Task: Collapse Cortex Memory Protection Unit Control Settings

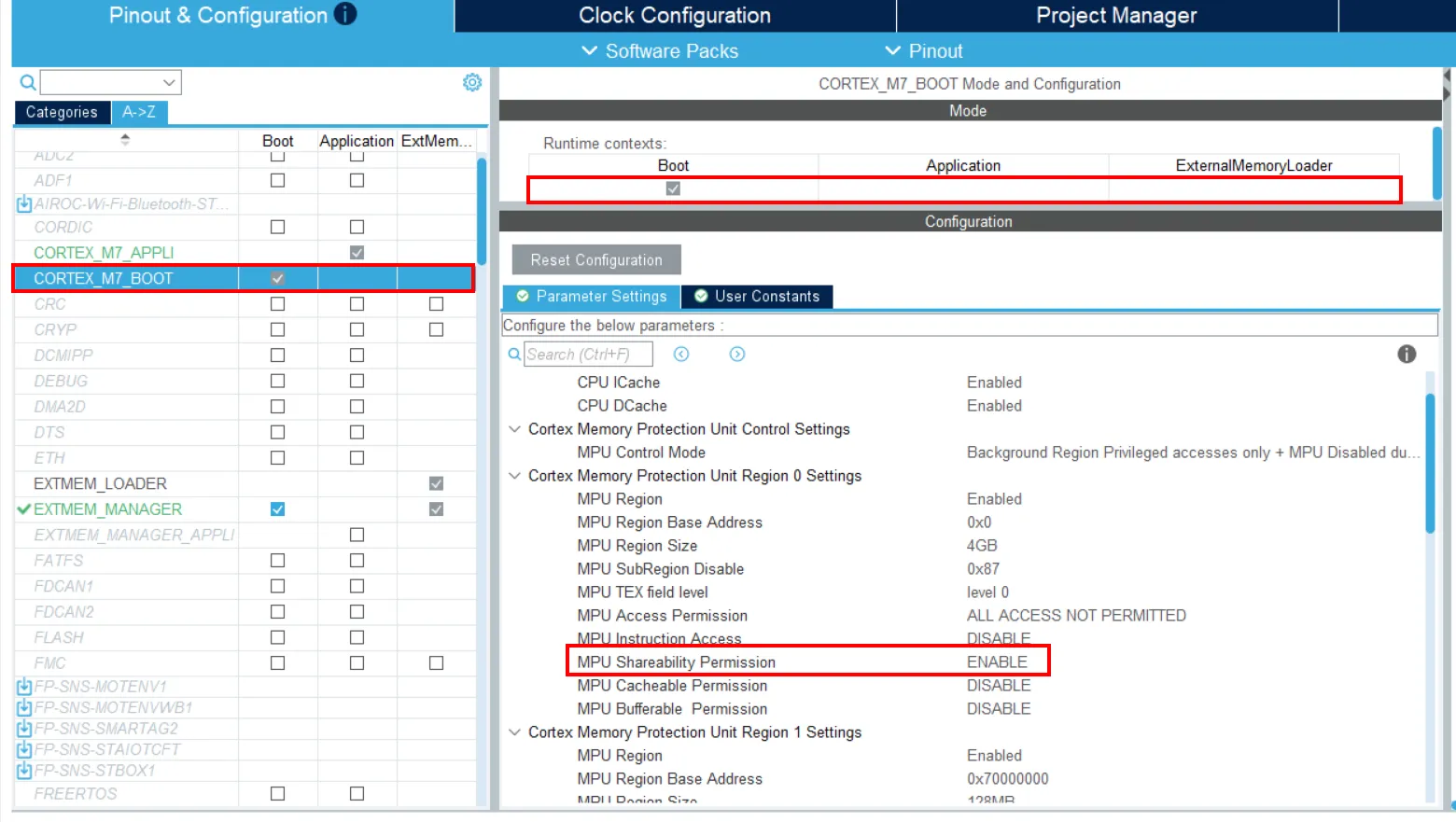Action: pyautogui.click(x=514, y=429)
